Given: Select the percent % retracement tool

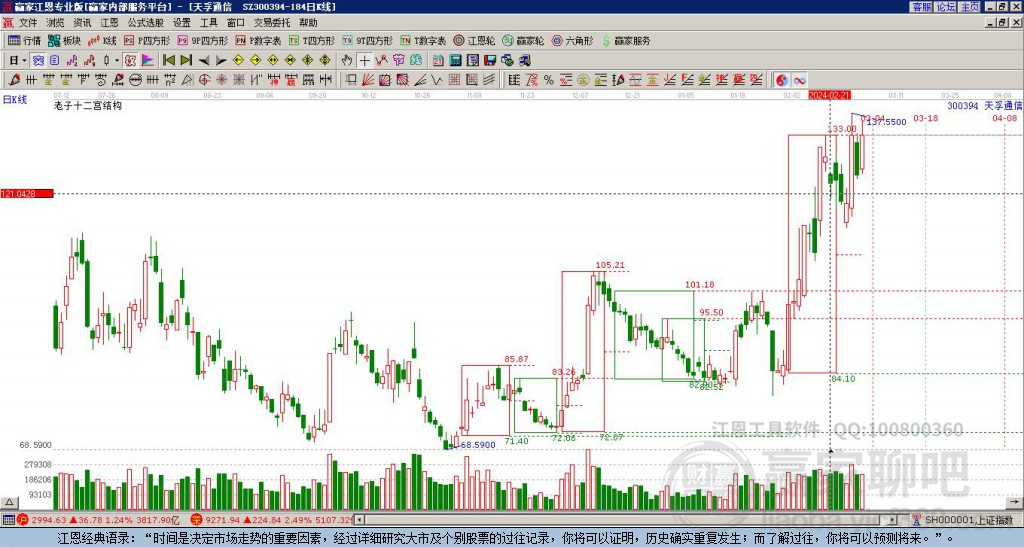Looking at the screenshot, I should point(549,80).
